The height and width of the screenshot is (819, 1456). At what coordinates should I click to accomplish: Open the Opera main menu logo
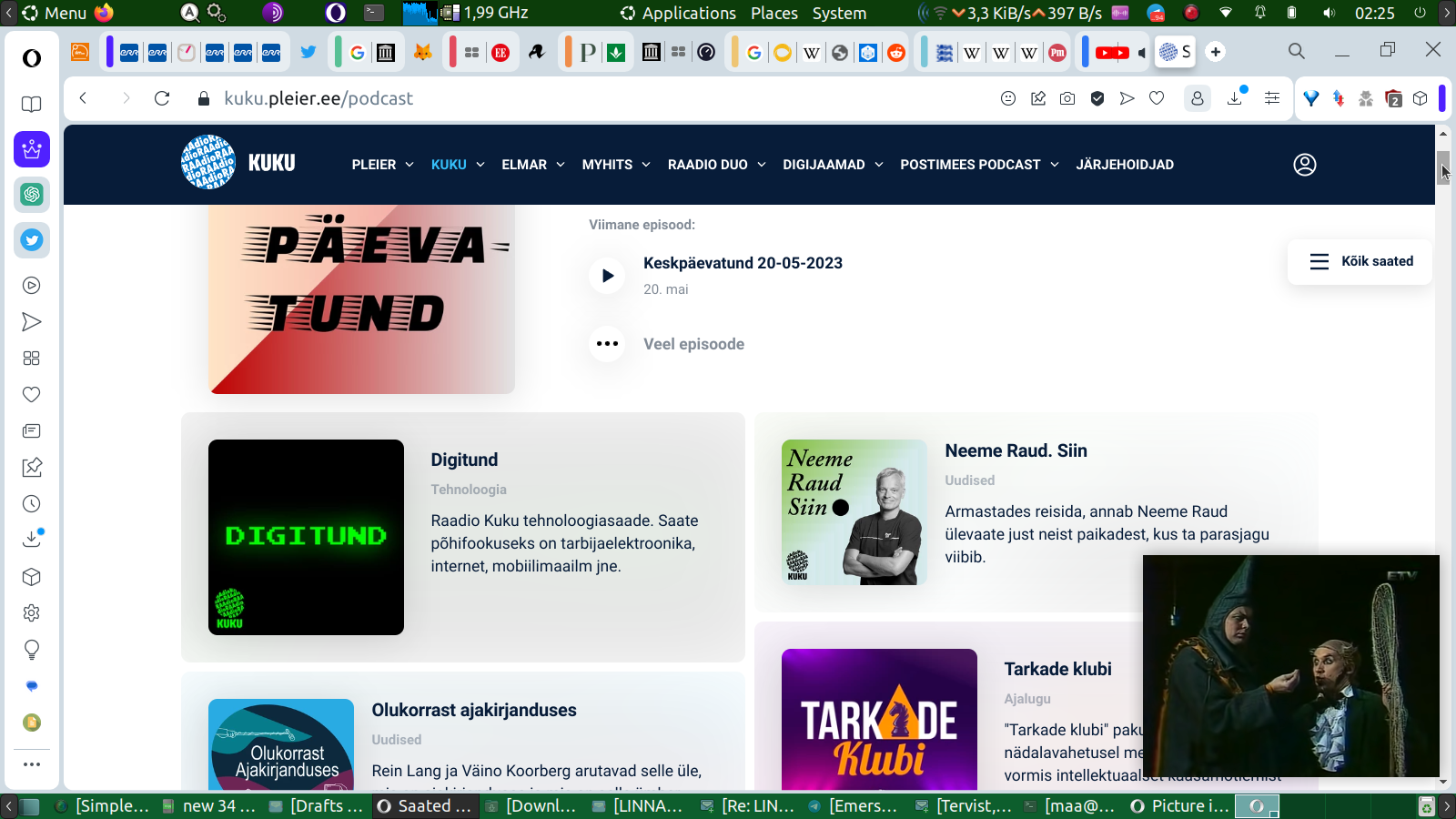click(32, 58)
